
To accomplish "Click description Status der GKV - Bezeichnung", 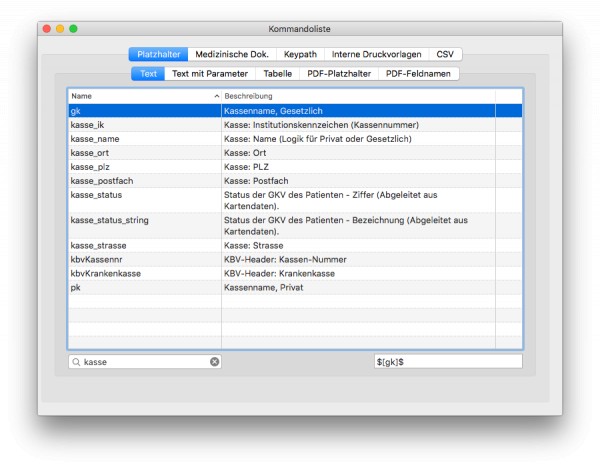I will (346, 226).
